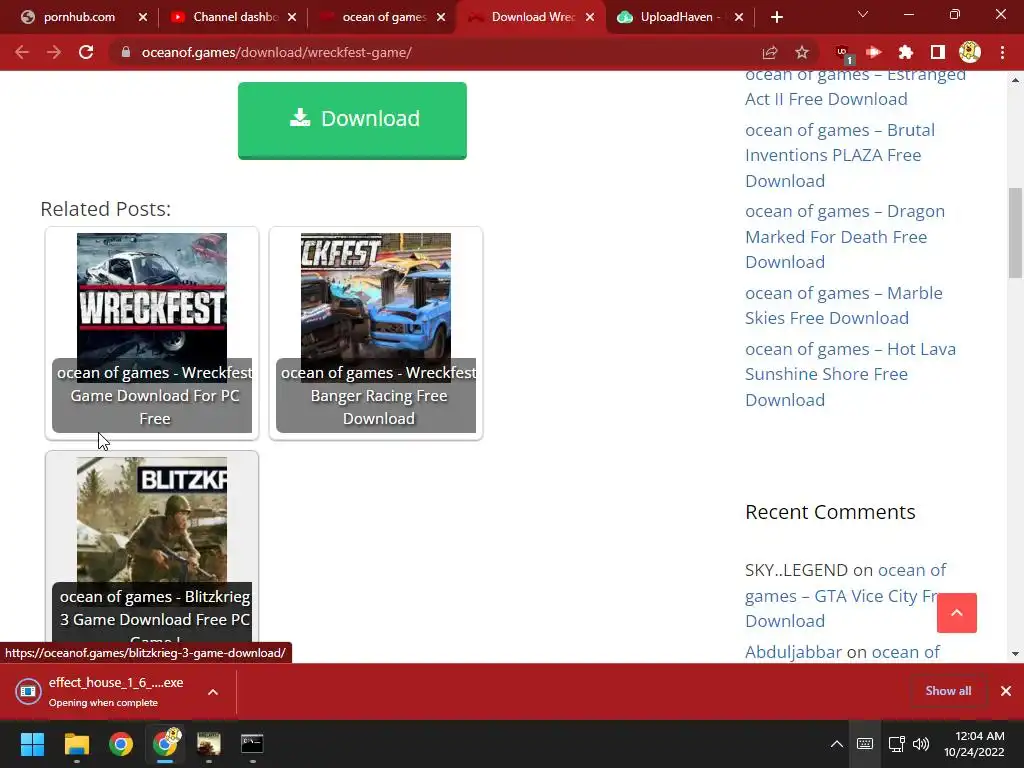
Task: Click the address bar URL
Action: click(x=276, y=52)
